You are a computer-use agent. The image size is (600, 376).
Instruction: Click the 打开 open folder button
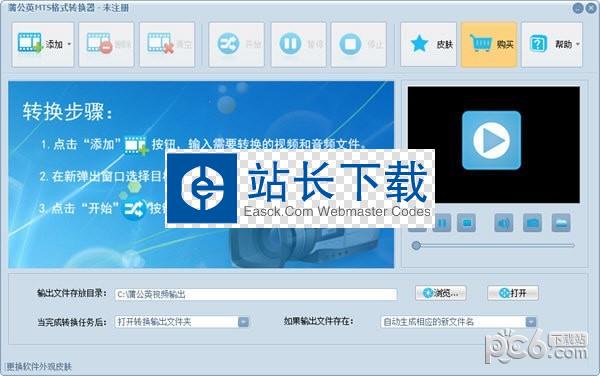pyautogui.click(x=513, y=293)
